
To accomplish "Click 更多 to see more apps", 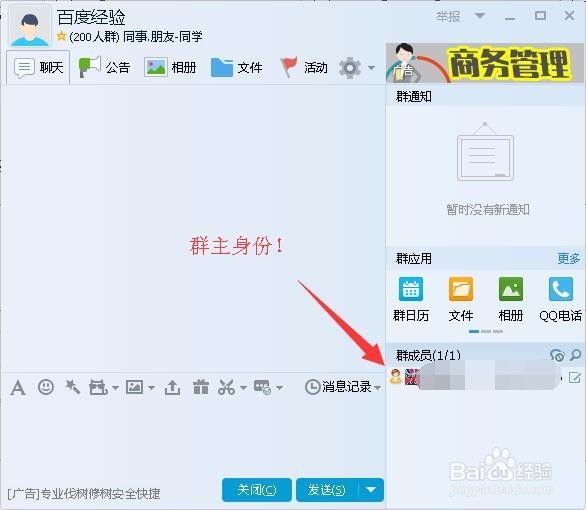I will tap(569, 259).
